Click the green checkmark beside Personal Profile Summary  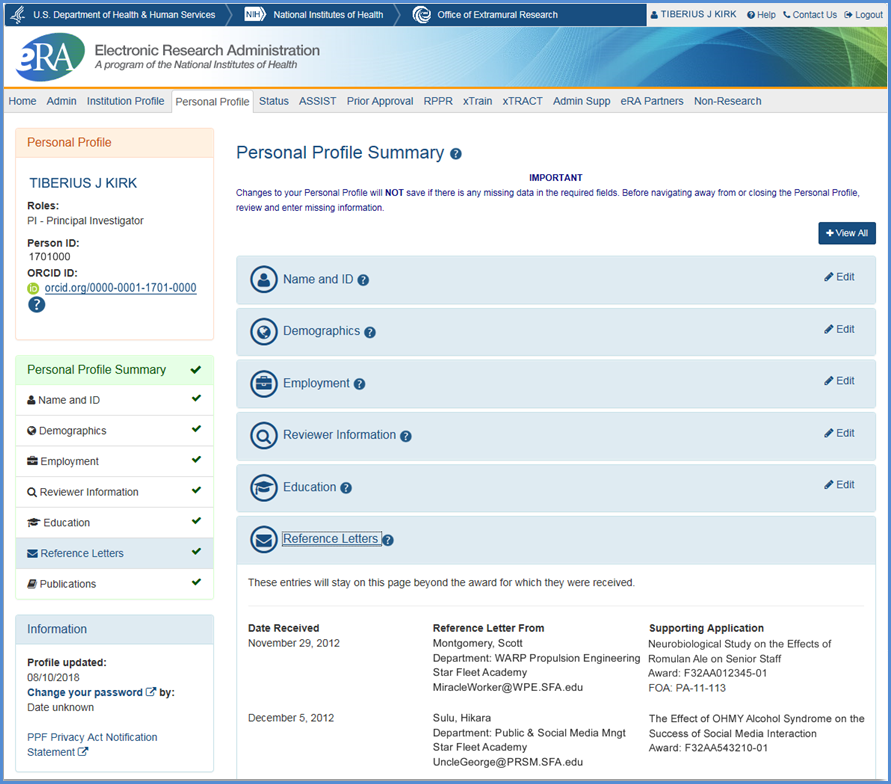coord(196,370)
